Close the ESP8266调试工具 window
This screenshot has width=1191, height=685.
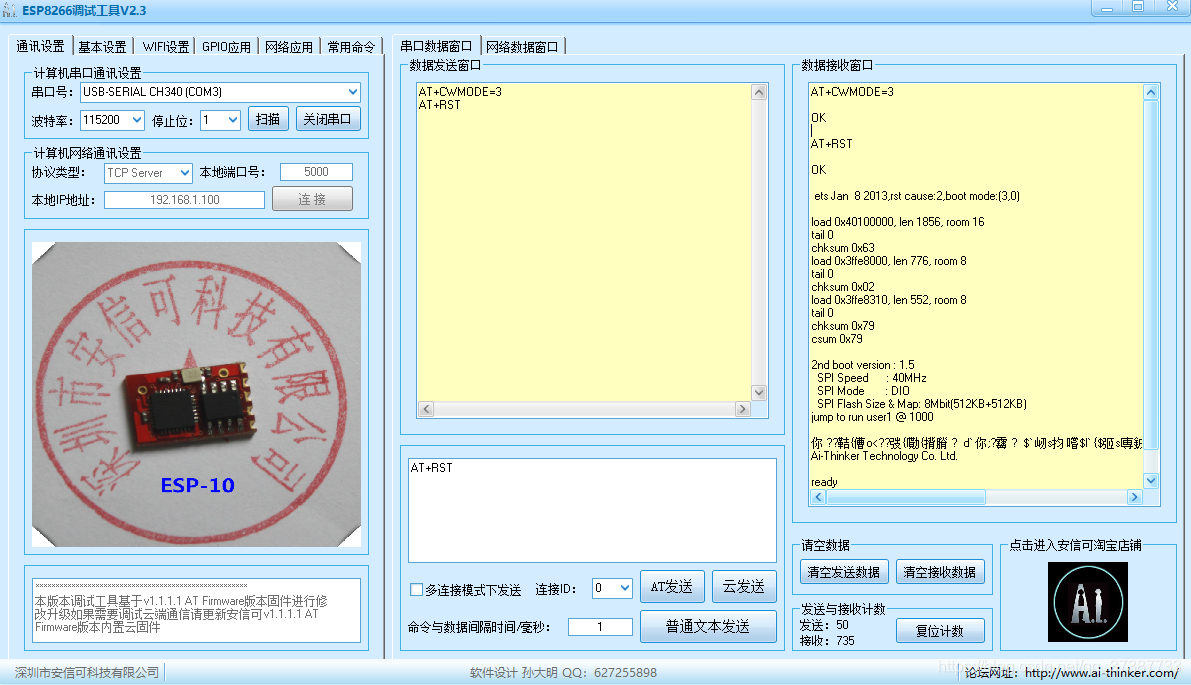click(1171, 8)
